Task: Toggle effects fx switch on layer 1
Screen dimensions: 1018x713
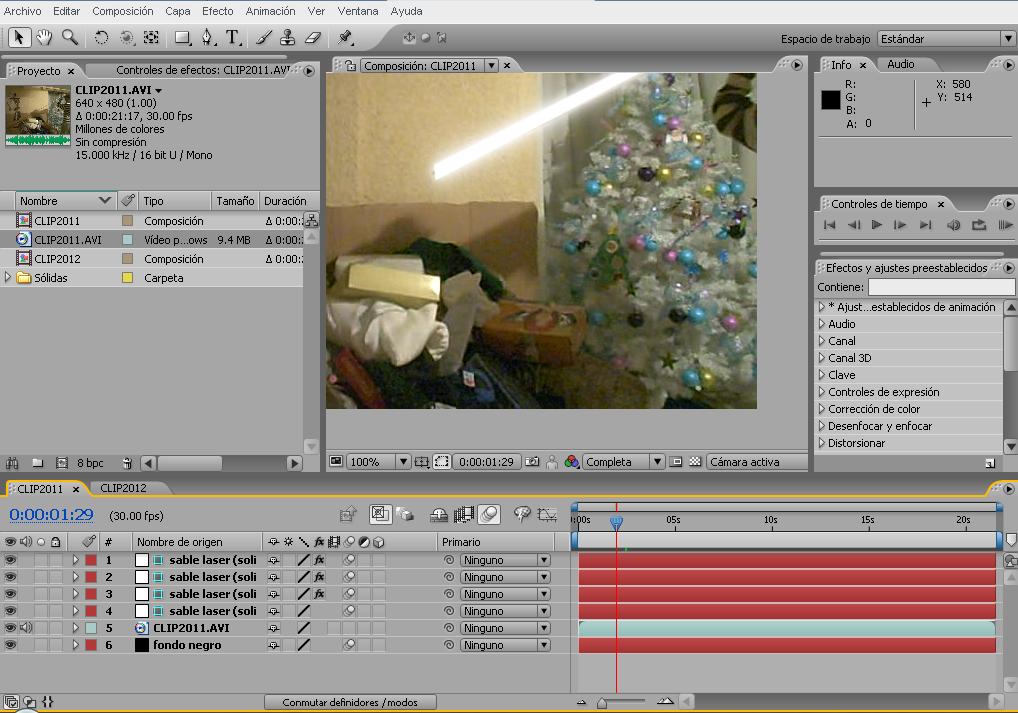Action: (319, 560)
